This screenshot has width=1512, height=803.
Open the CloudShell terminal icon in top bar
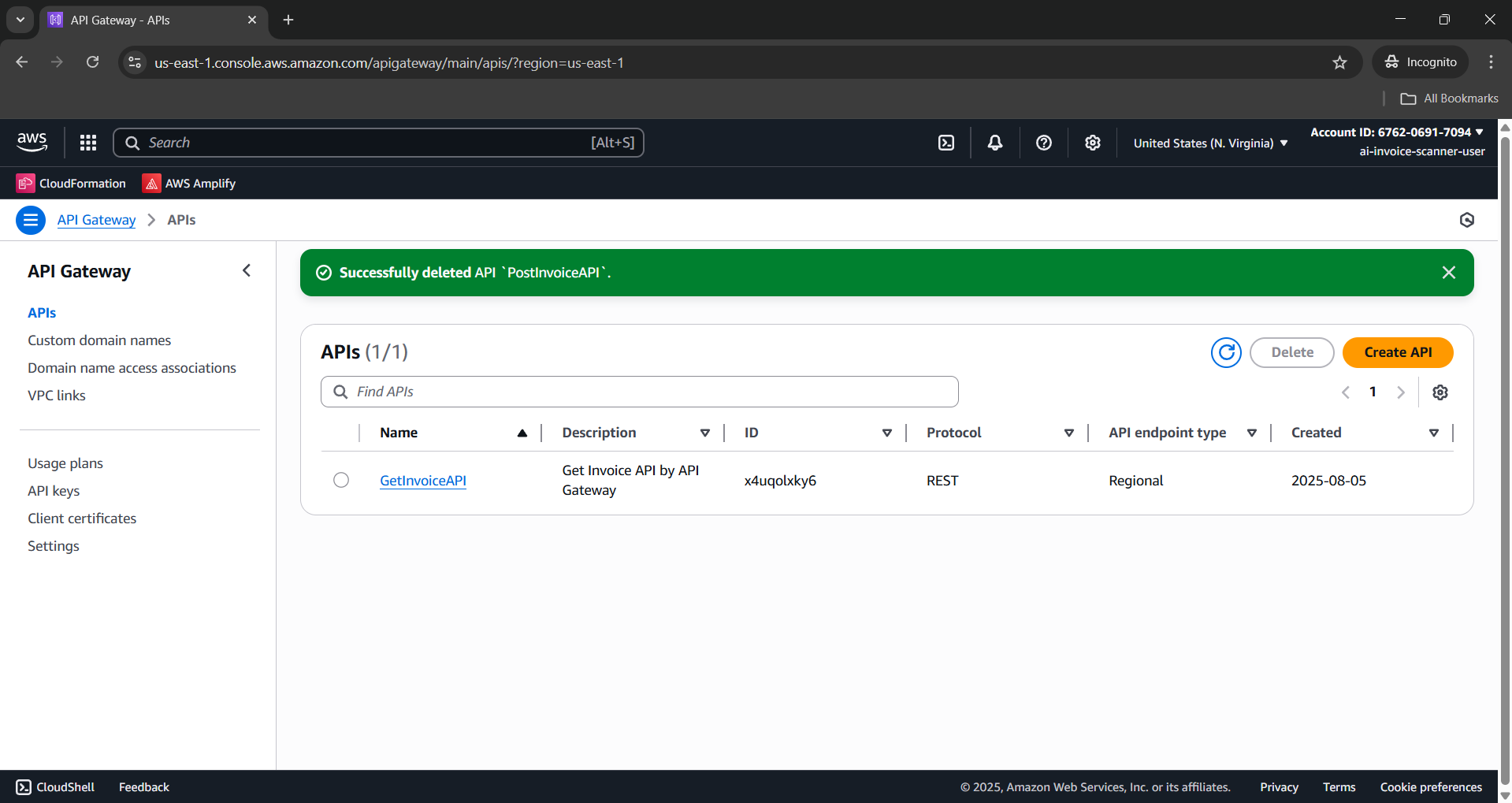click(945, 143)
